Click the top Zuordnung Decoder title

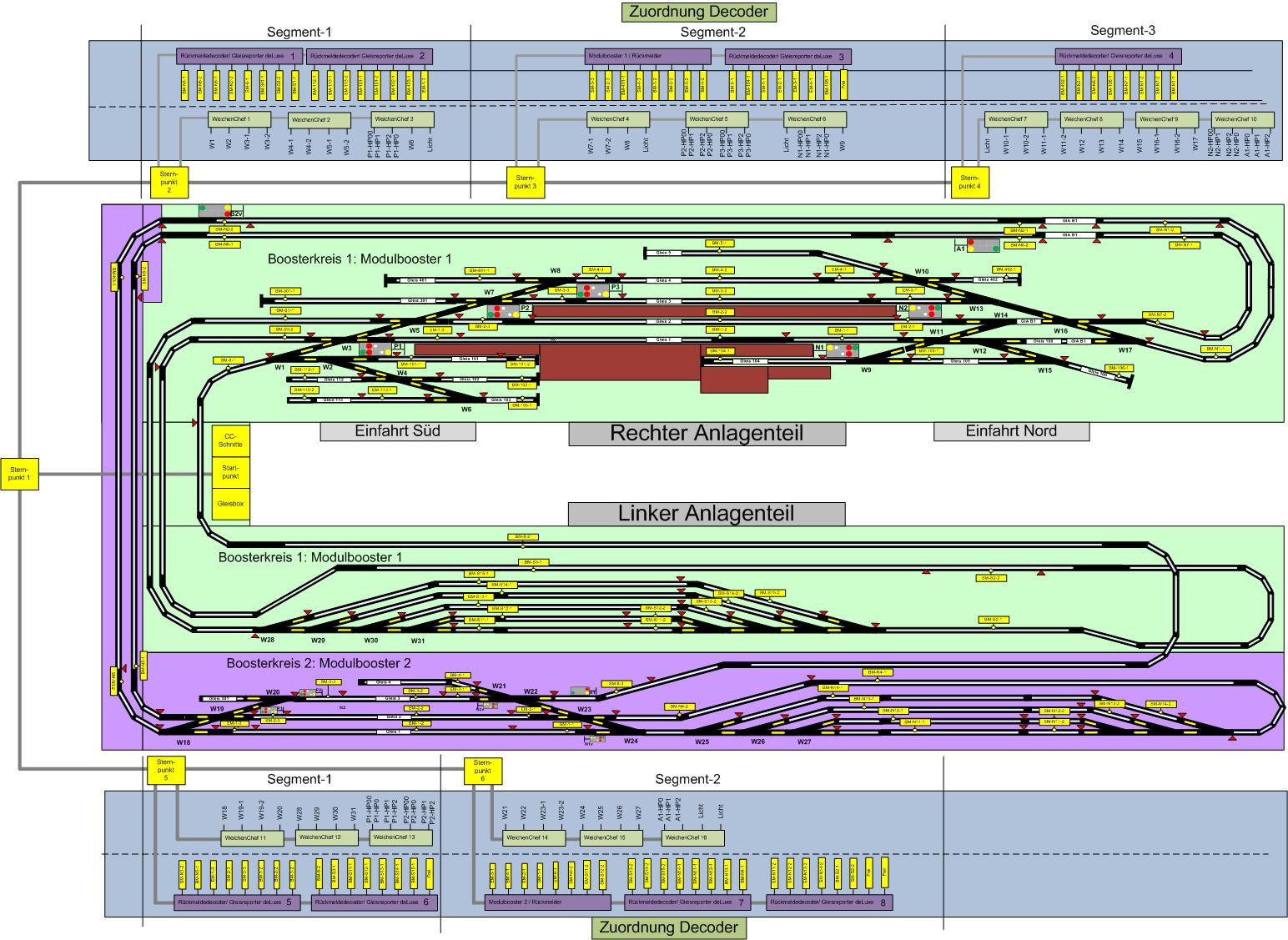click(x=698, y=12)
